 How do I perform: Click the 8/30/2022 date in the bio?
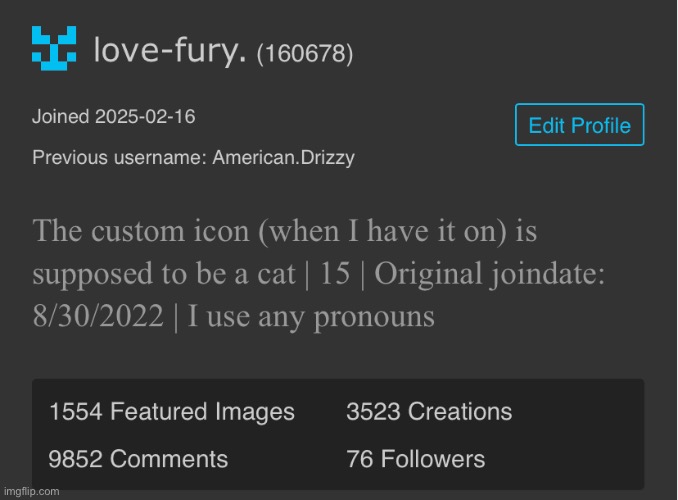pyautogui.click(x=96, y=318)
